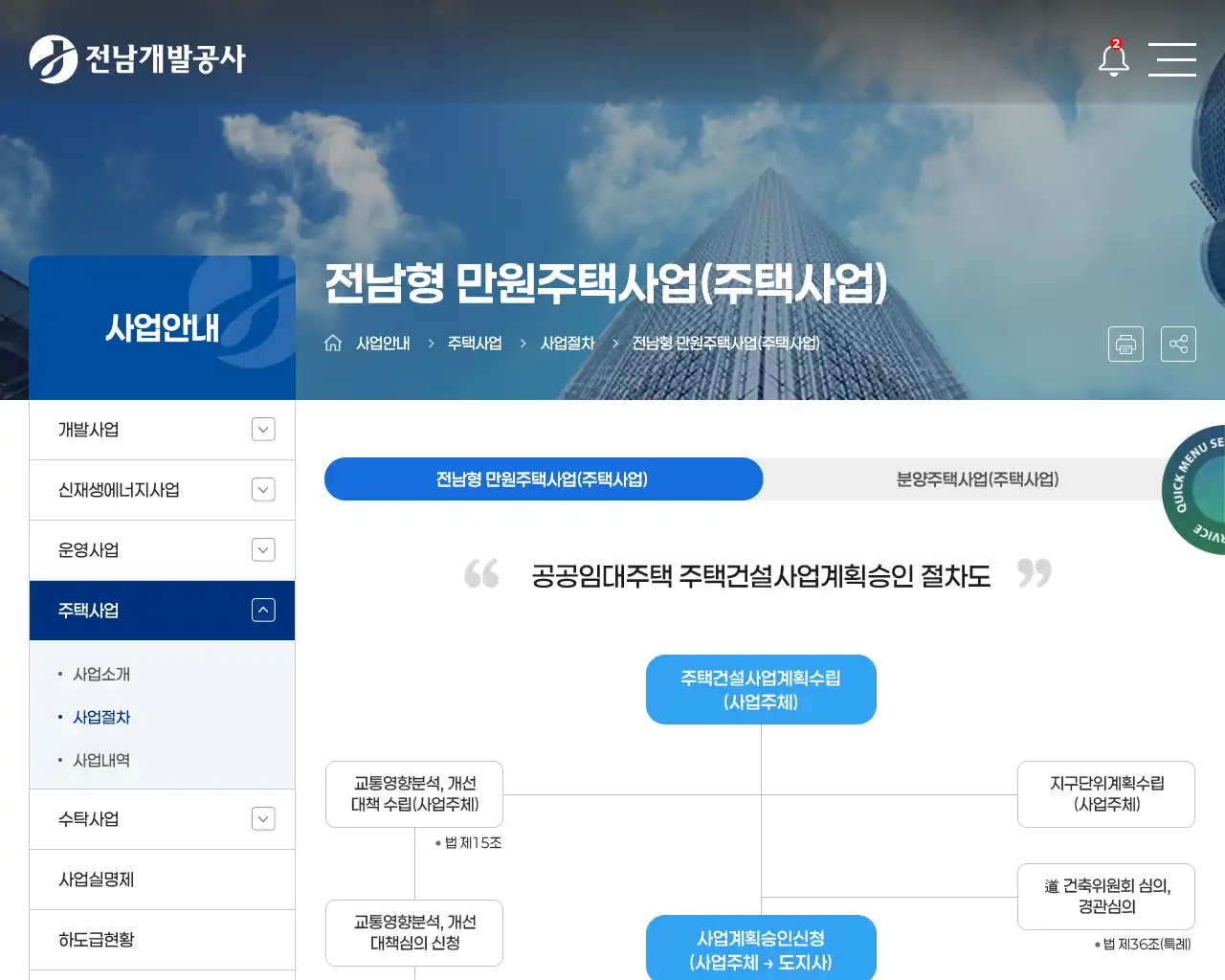Go to 사업절차 submenu link
Image resolution: width=1225 pixels, height=980 pixels.
pos(101,717)
